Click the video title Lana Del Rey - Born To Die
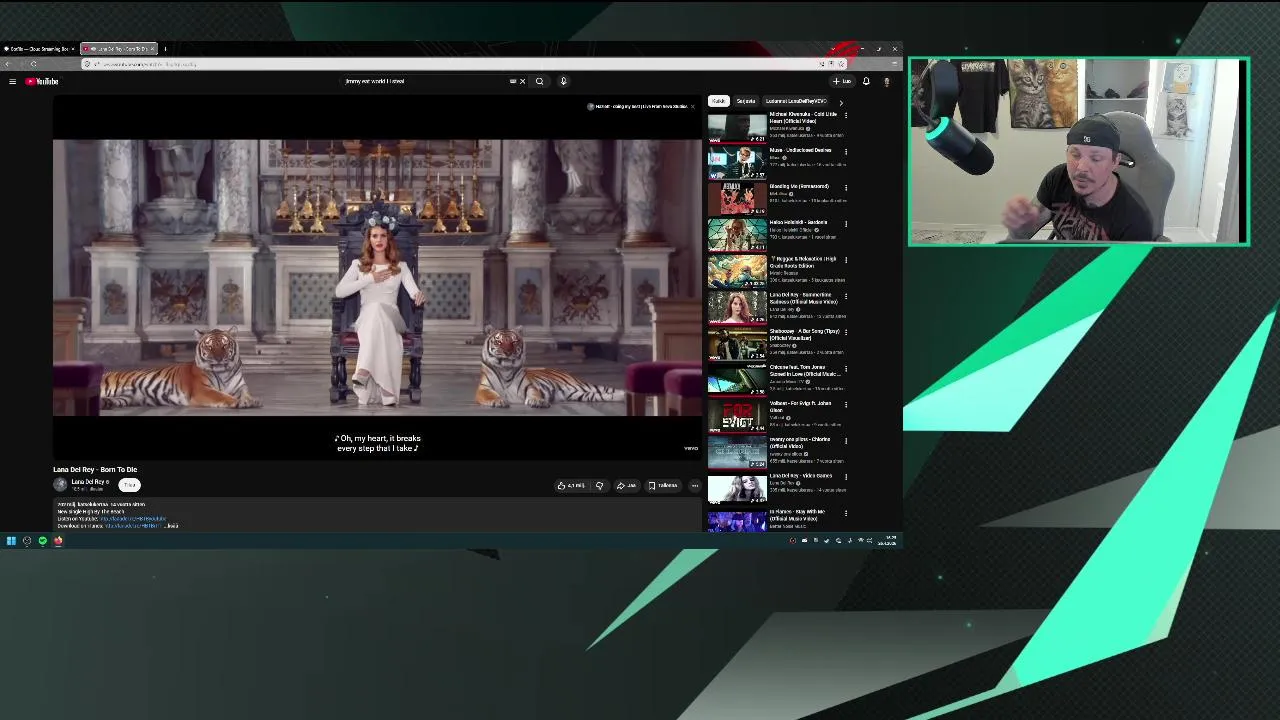1280x720 pixels. pos(95,469)
